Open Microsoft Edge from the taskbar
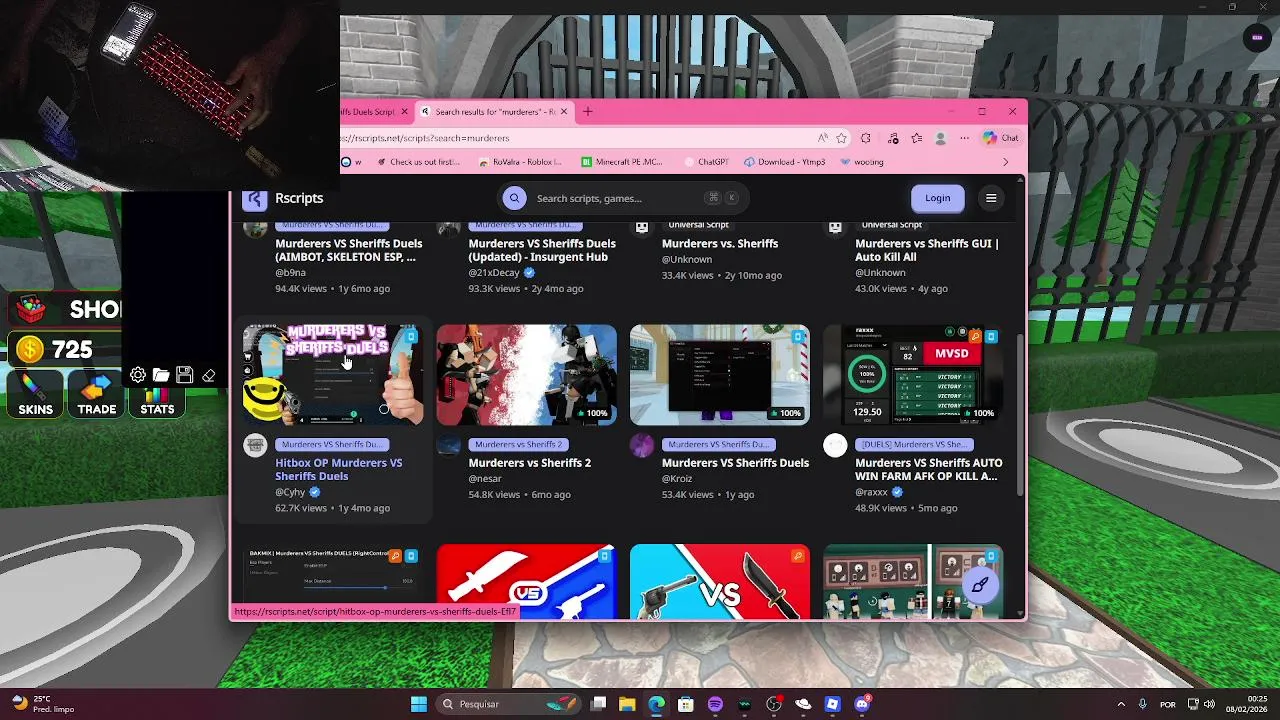1280x720 pixels. pos(656,704)
